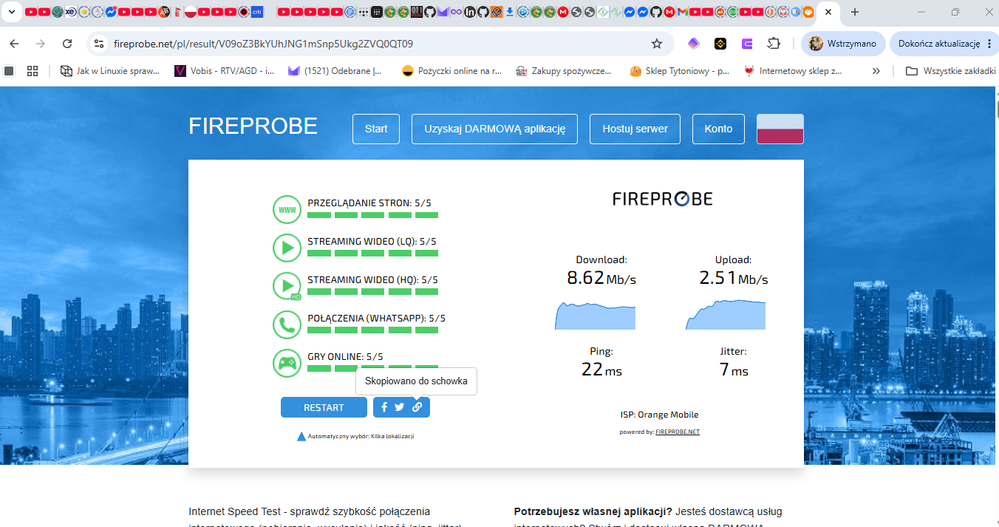Click the FIREPROBE logo in results
The width and height of the screenshot is (999, 527).
pyautogui.click(x=663, y=199)
